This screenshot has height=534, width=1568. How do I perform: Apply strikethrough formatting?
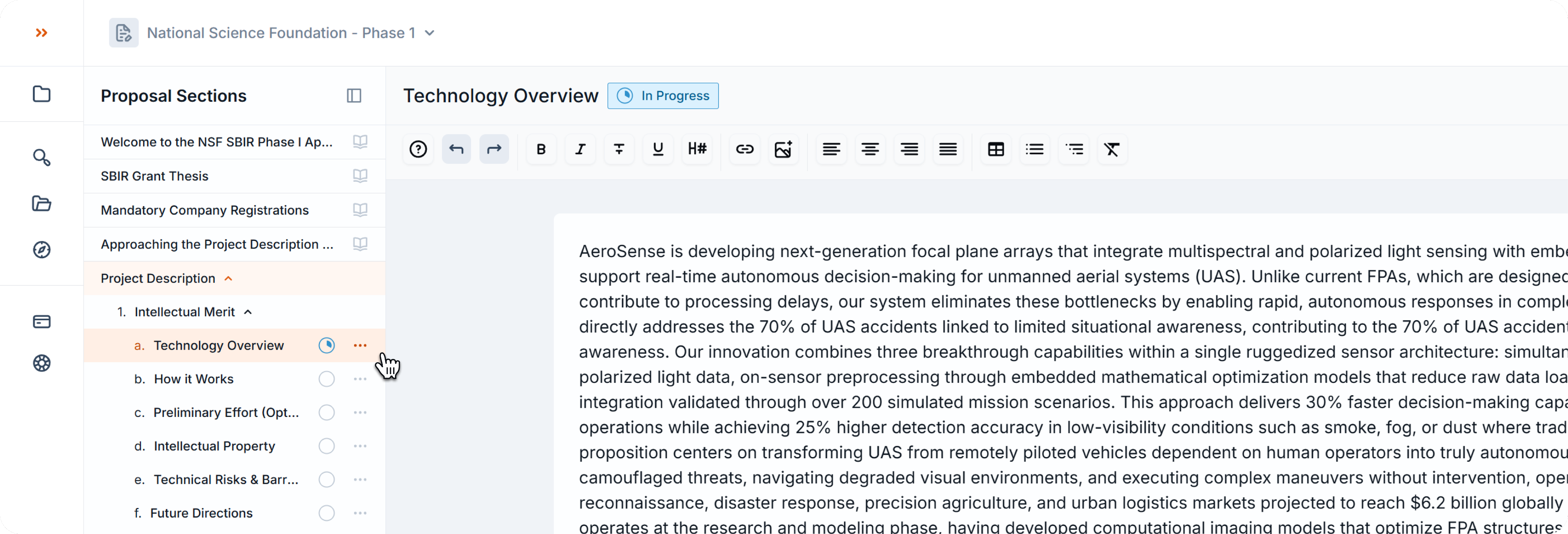[619, 149]
